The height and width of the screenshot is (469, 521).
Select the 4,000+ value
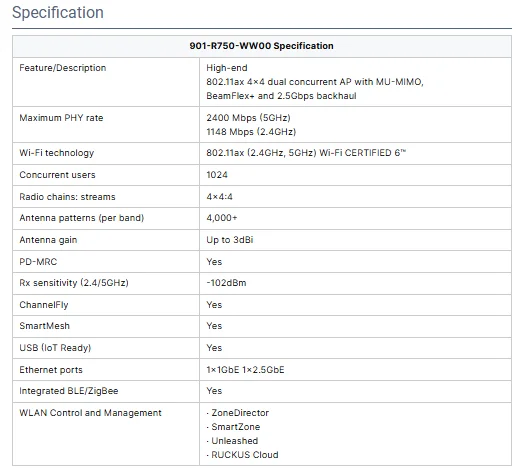(222, 218)
